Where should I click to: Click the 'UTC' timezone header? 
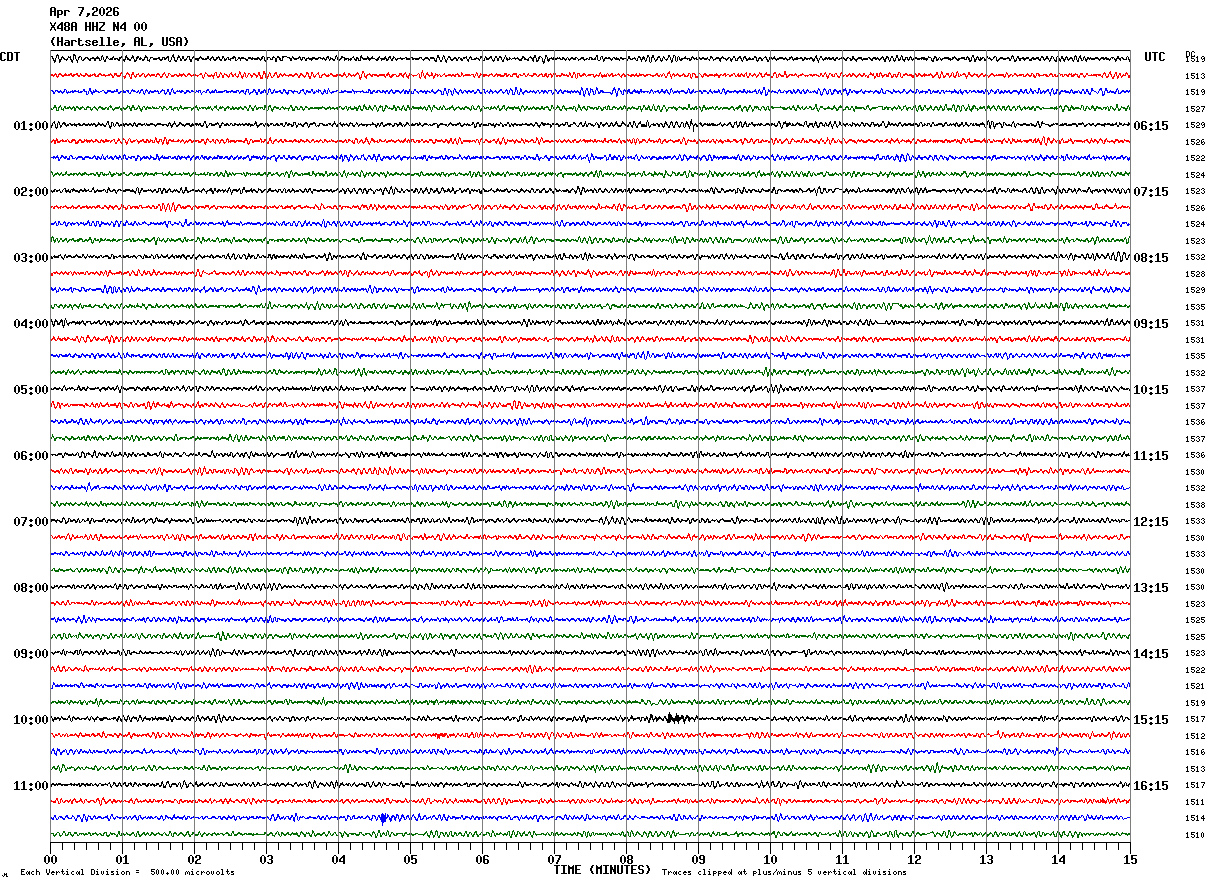coord(1155,57)
